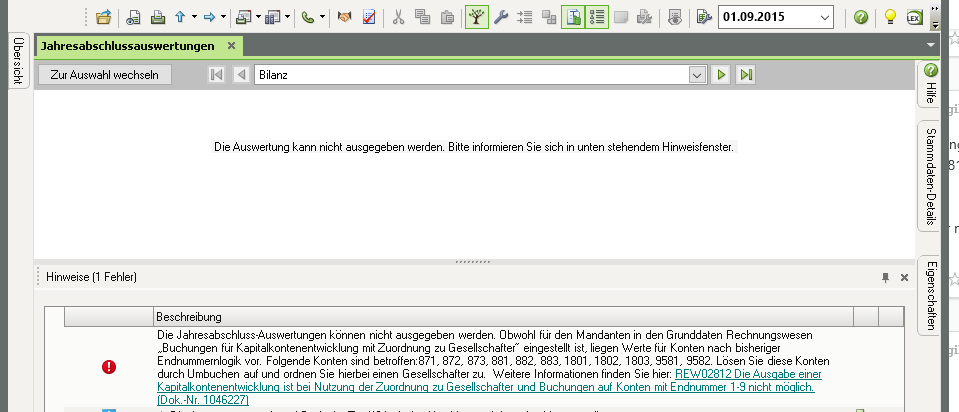The width and height of the screenshot is (959, 412).
Task: Open dropdown next to window-with-binders icon
Action: tap(287, 17)
